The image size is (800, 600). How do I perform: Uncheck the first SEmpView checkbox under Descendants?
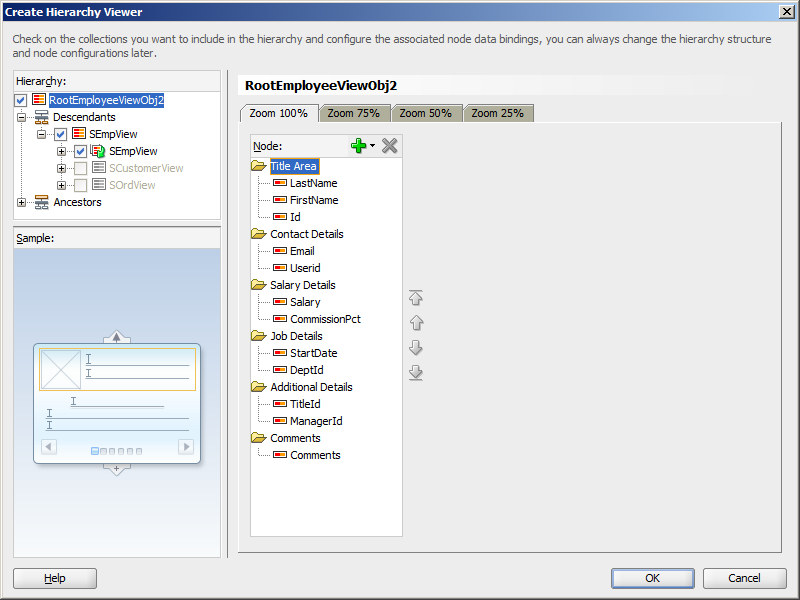[x=60, y=134]
